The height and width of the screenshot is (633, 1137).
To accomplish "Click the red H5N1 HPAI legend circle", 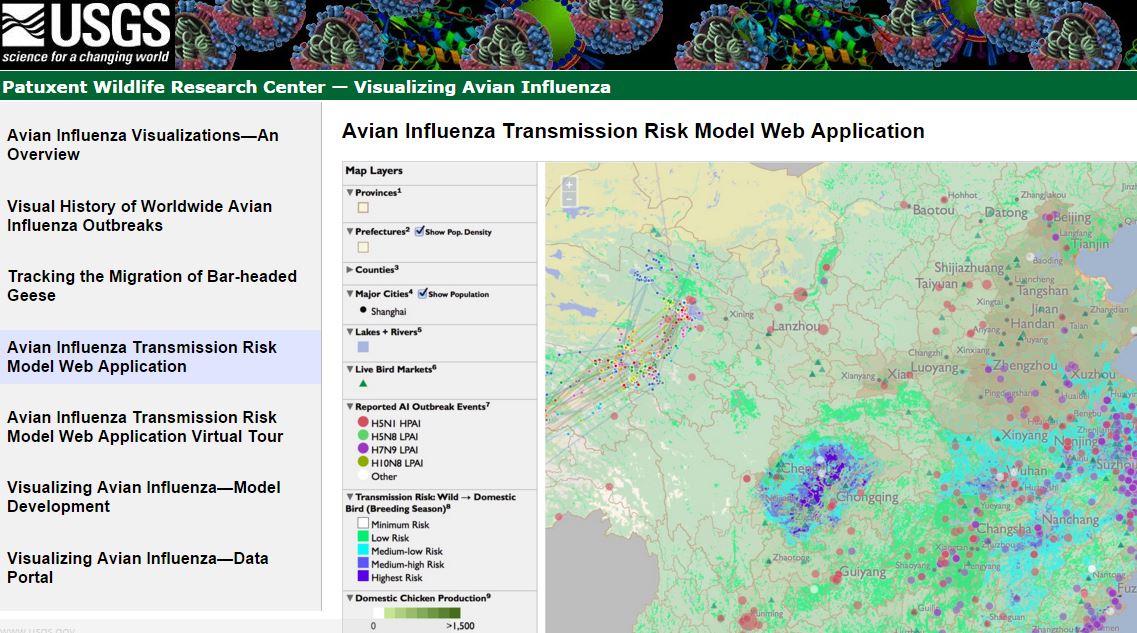I will 362,422.
